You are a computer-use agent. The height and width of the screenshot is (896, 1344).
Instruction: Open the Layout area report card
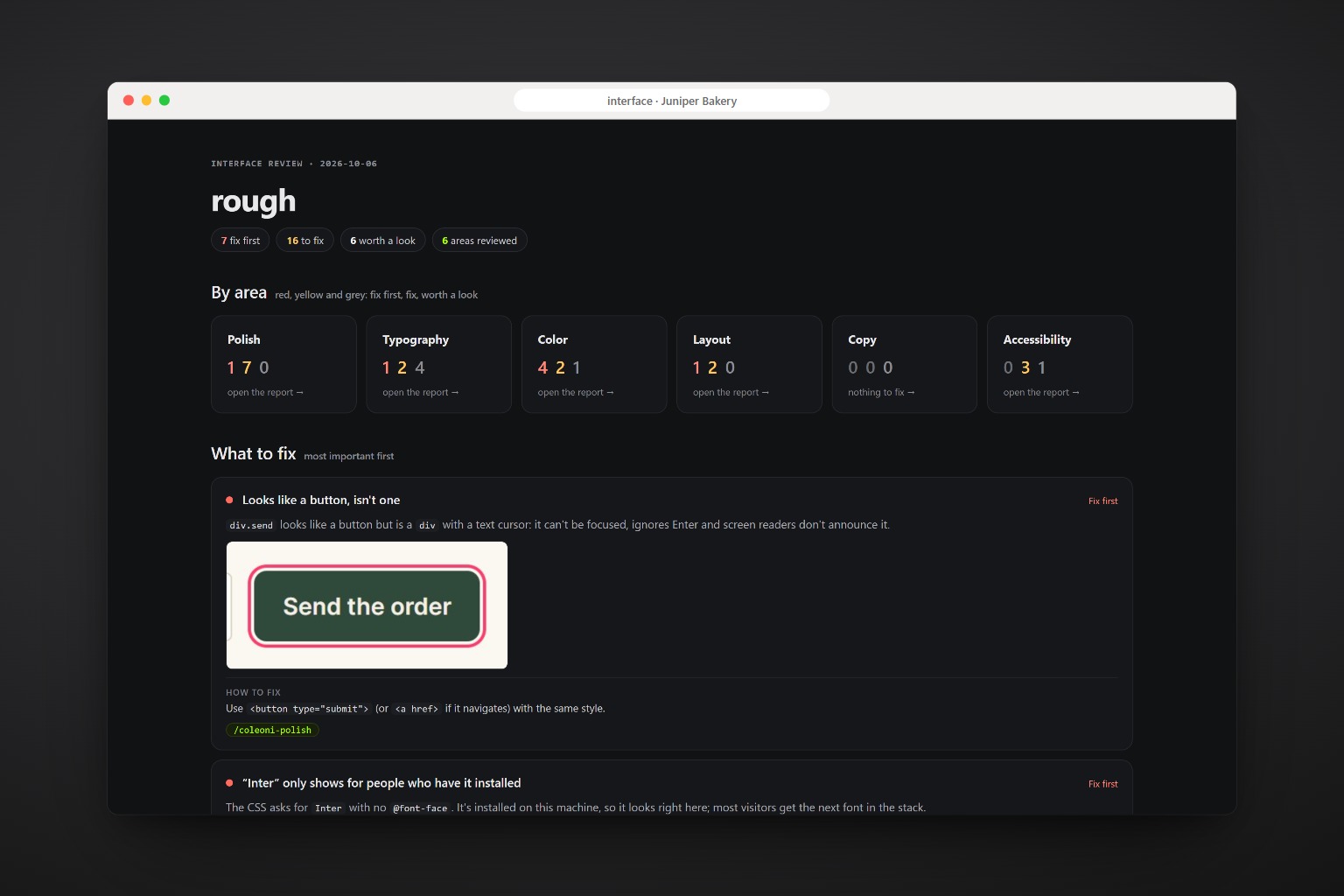coord(749,364)
